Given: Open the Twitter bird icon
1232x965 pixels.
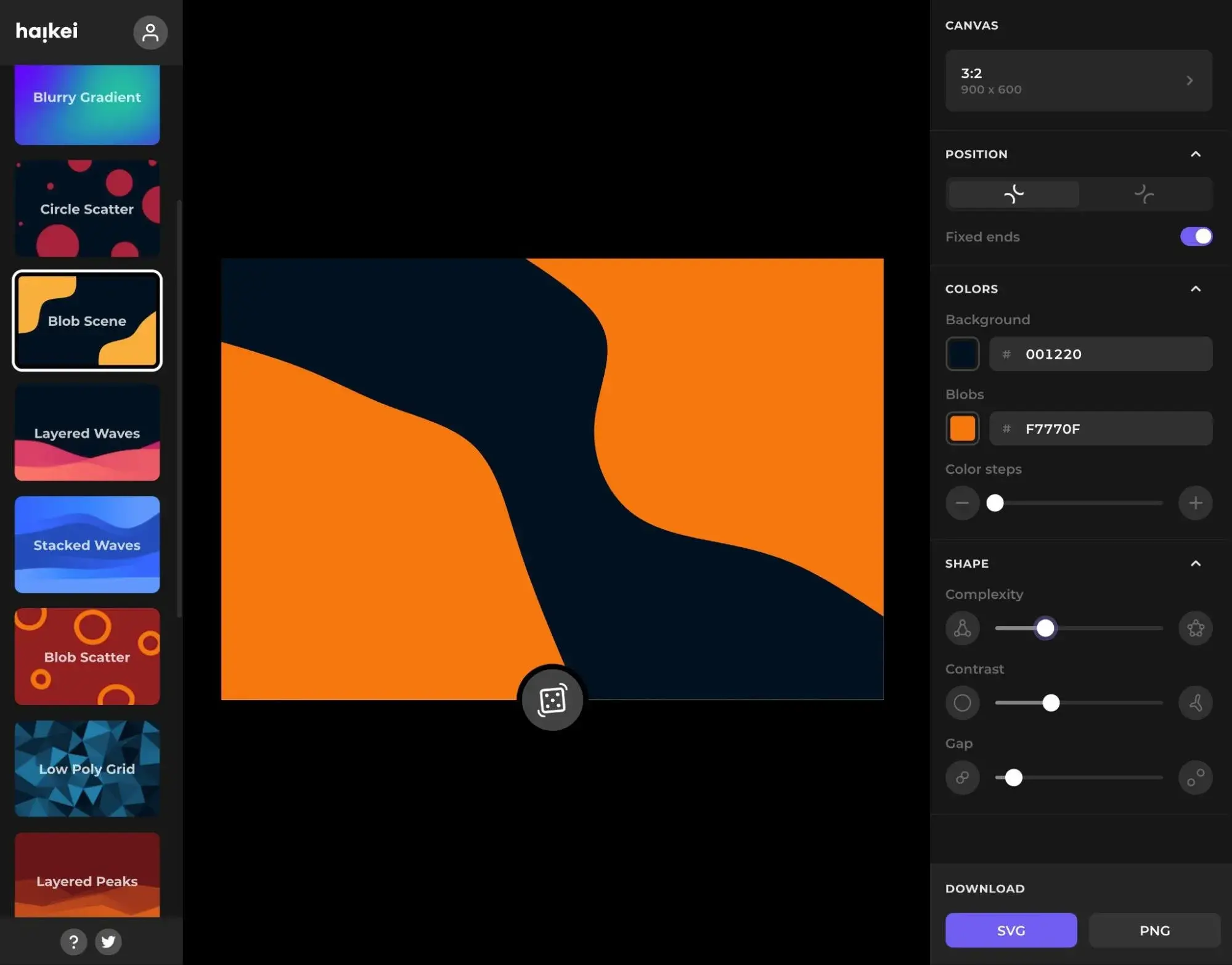Looking at the screenshot, I should click(108, 941).
